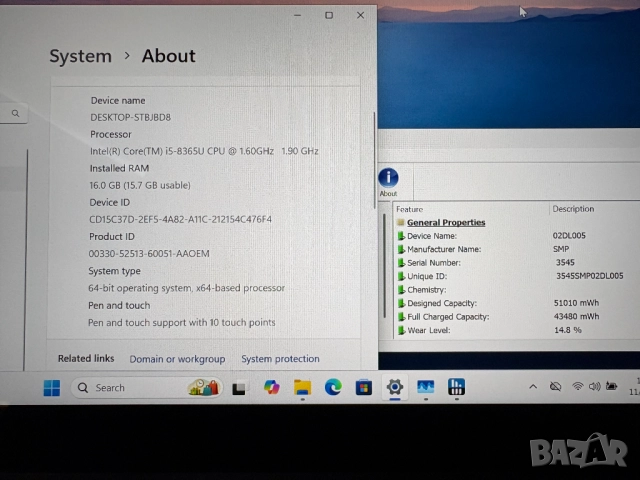Select the Wear Level row icon
This screenshot has width=640, height=480.
pyautogui.click(x=402, y=330)
